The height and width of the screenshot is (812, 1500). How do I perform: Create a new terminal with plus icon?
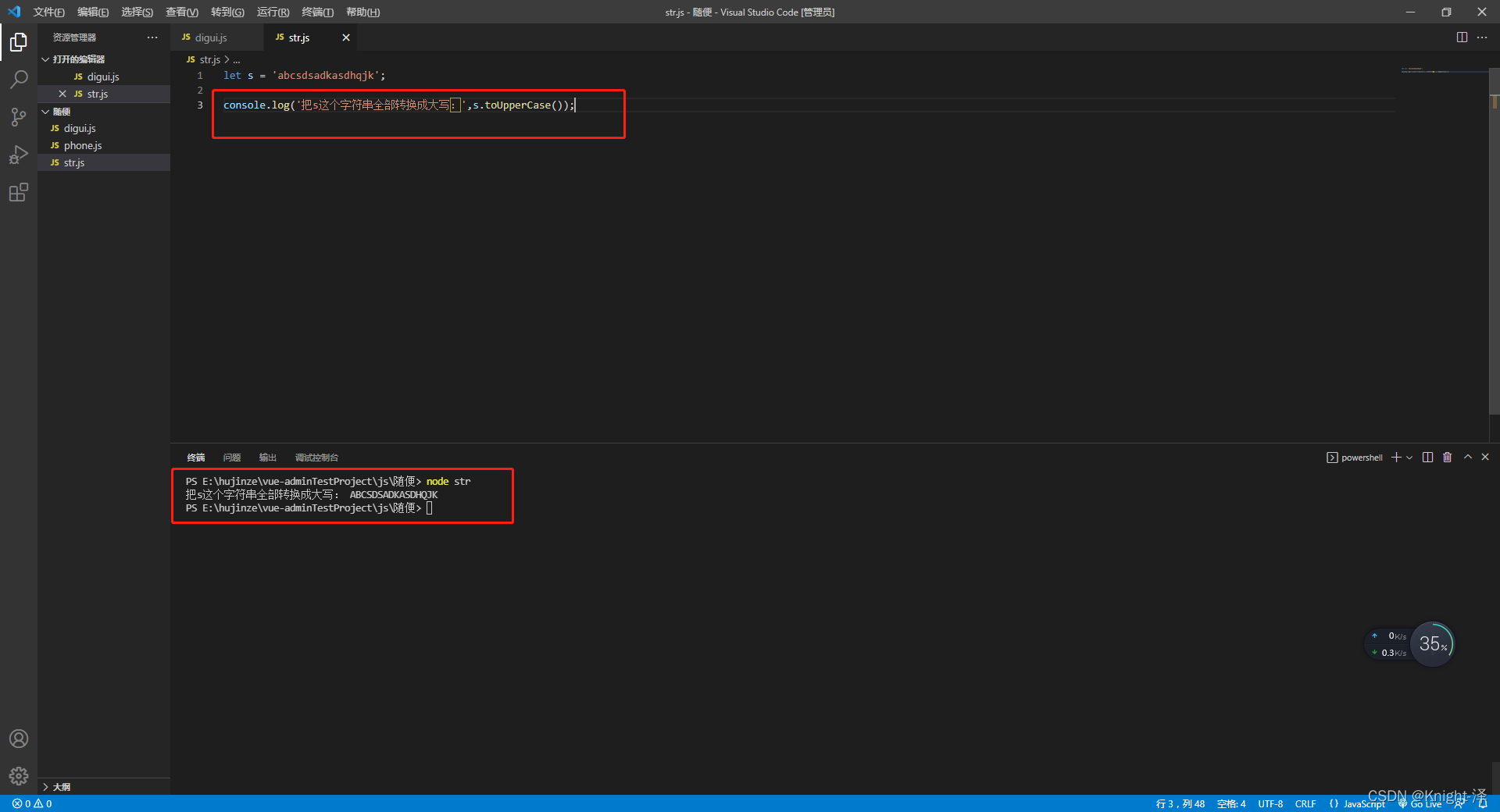1396,458
